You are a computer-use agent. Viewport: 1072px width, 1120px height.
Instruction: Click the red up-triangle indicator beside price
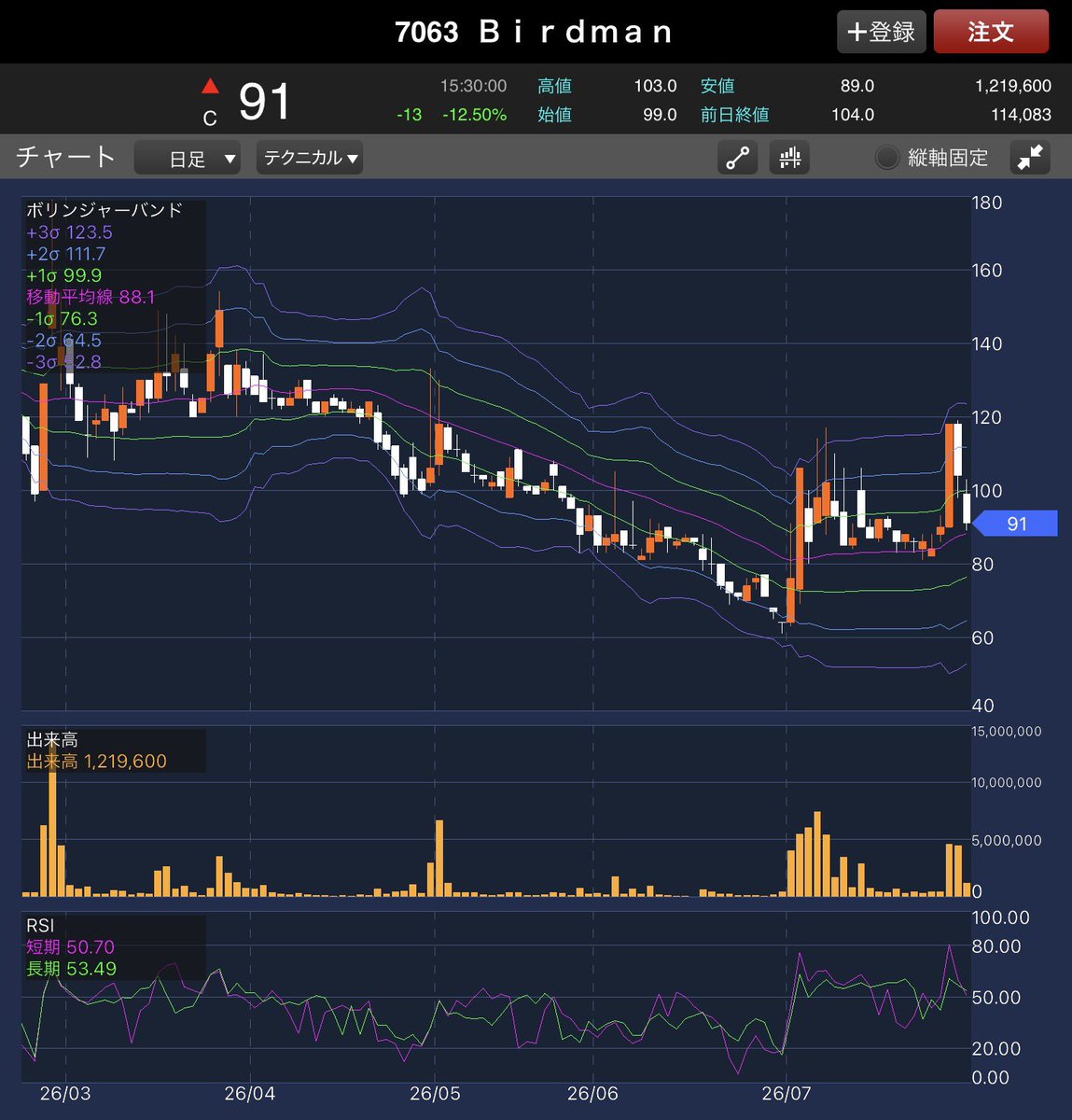point(211,87)
